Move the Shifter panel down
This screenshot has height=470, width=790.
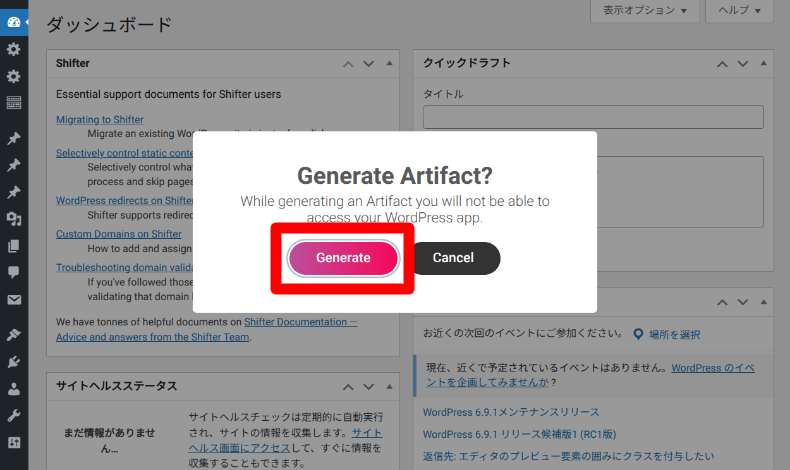pyautogui.click(x=369, y=64)
